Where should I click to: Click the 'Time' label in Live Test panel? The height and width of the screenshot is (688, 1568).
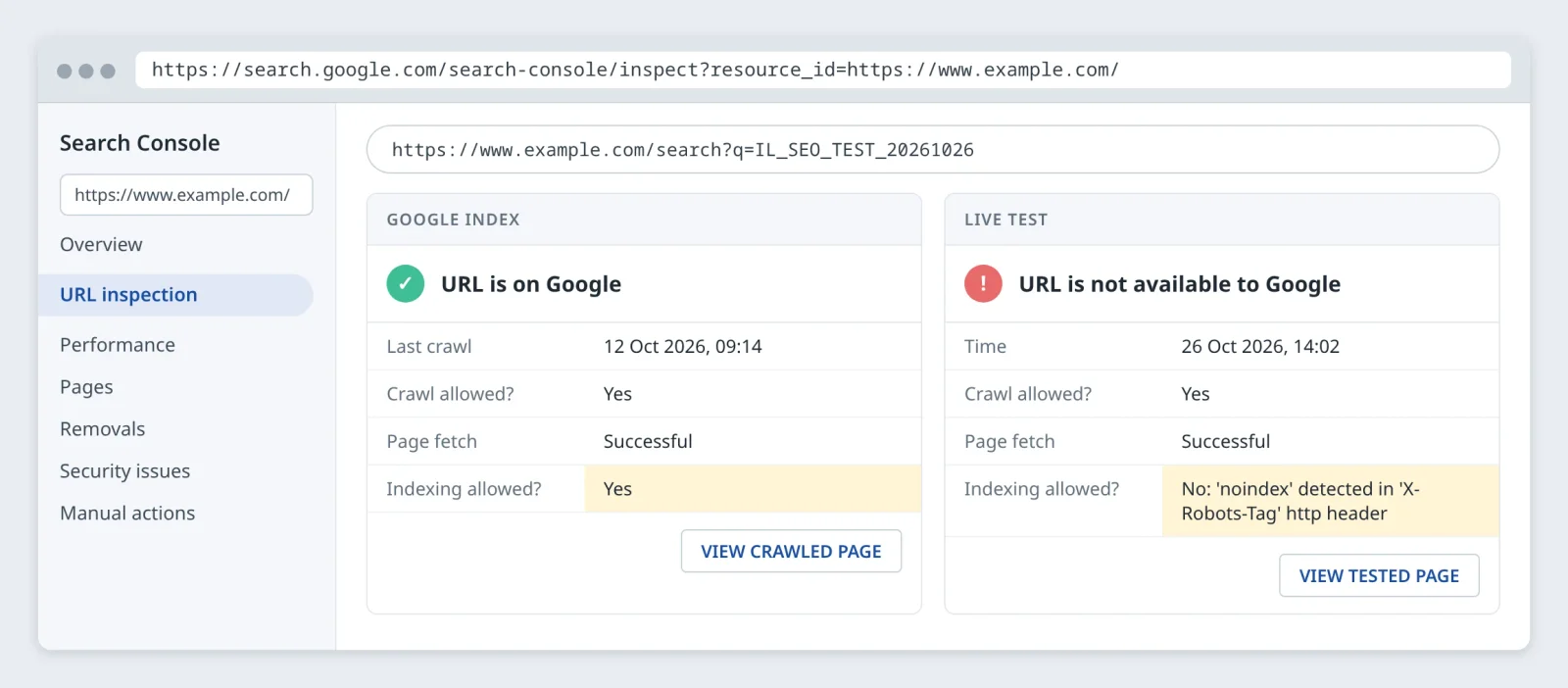(985, 347)
